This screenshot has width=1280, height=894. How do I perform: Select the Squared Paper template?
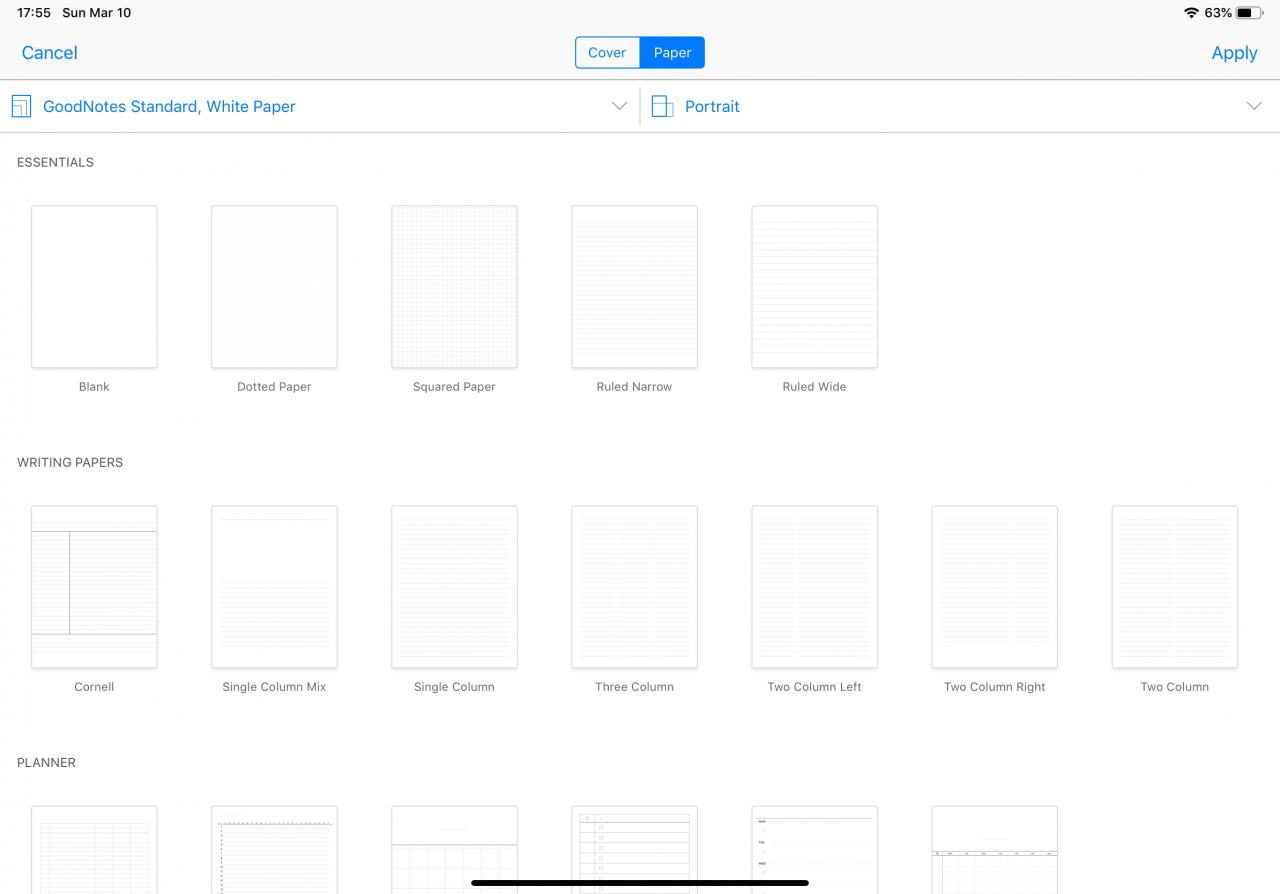point(454,287)
